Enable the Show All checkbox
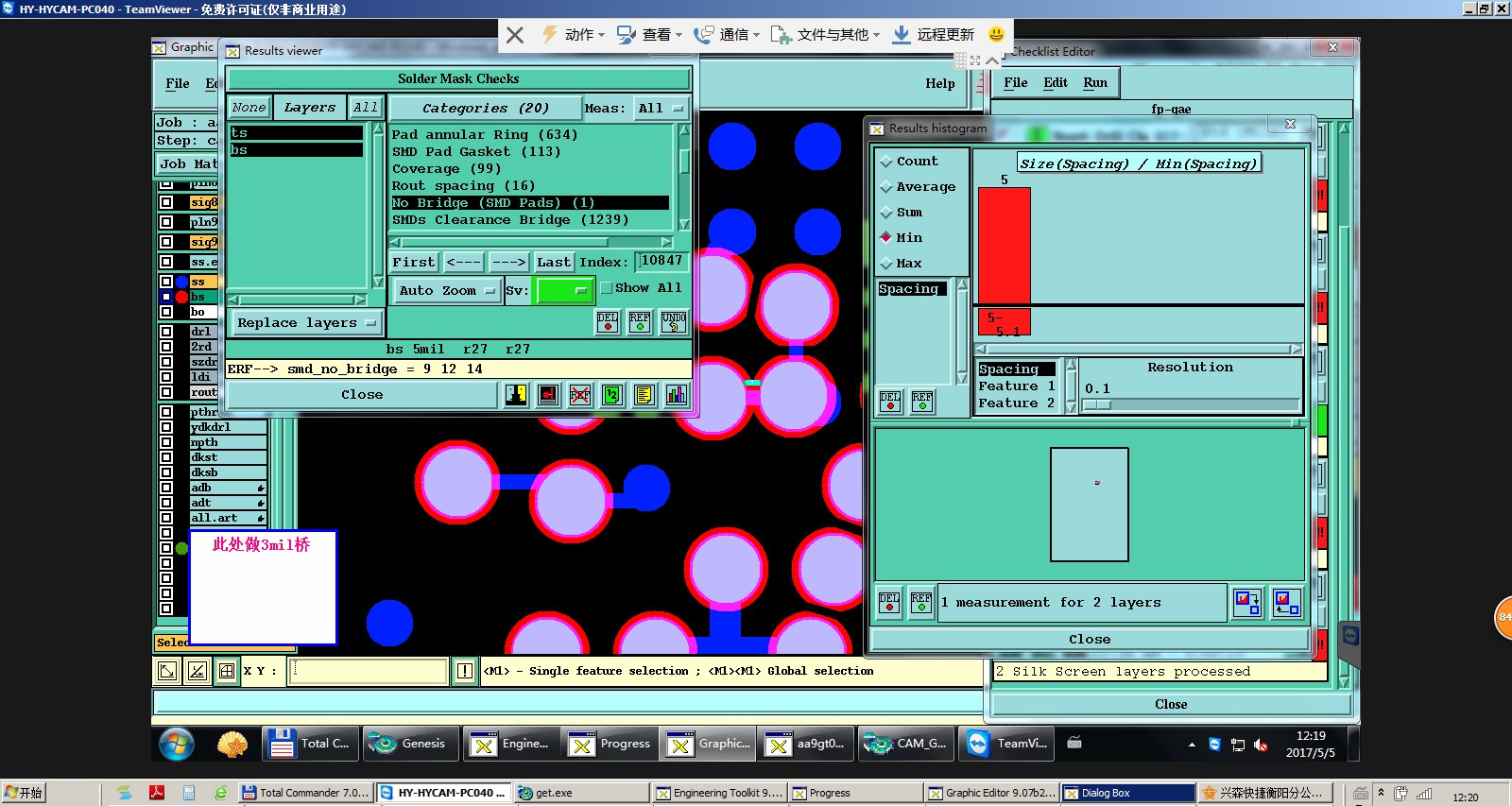The width and height of the screenshot is (1512, 806). [607, 288]
